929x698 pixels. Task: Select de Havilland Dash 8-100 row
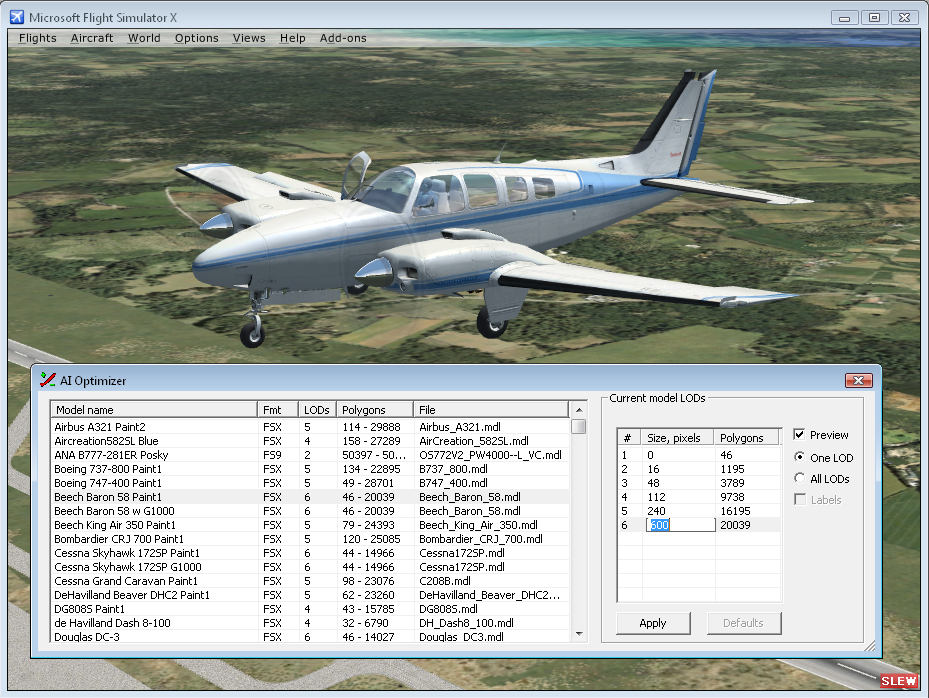(x=310, y=623)
